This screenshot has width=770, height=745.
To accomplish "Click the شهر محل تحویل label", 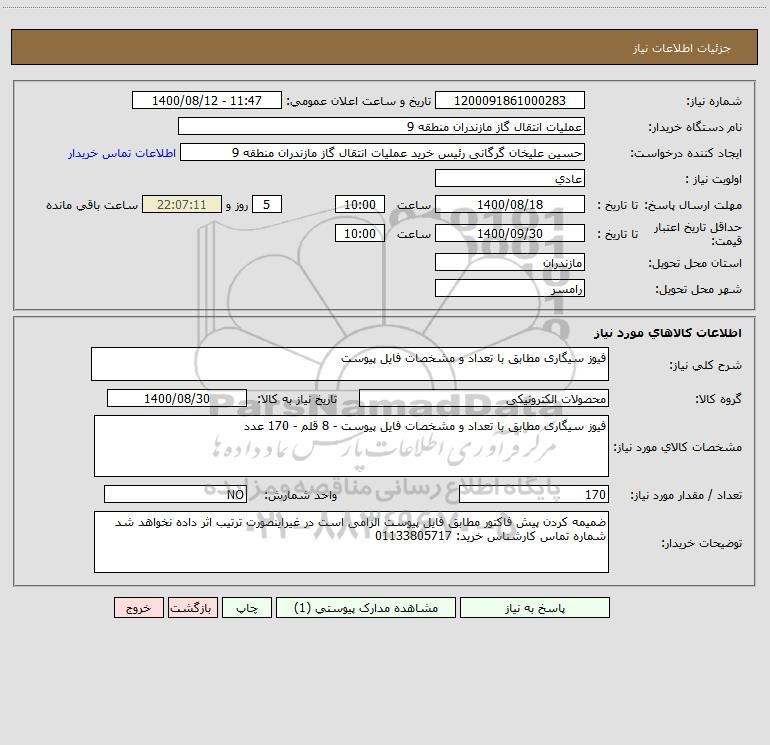I will tap(698, 289).
